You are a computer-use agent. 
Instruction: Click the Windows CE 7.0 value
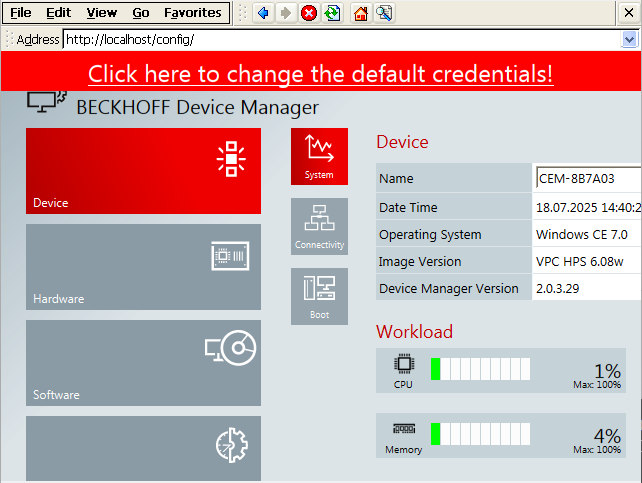[581, 235]
